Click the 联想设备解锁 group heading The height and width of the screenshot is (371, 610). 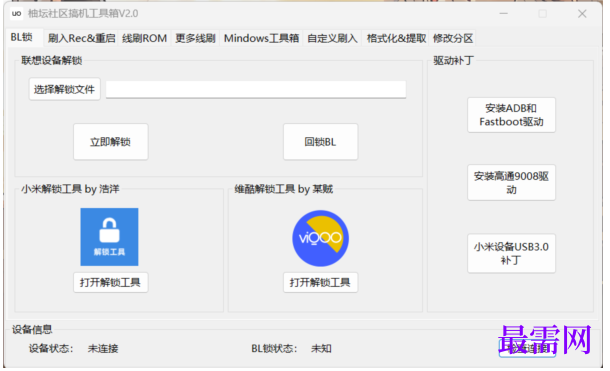[52, 61]
